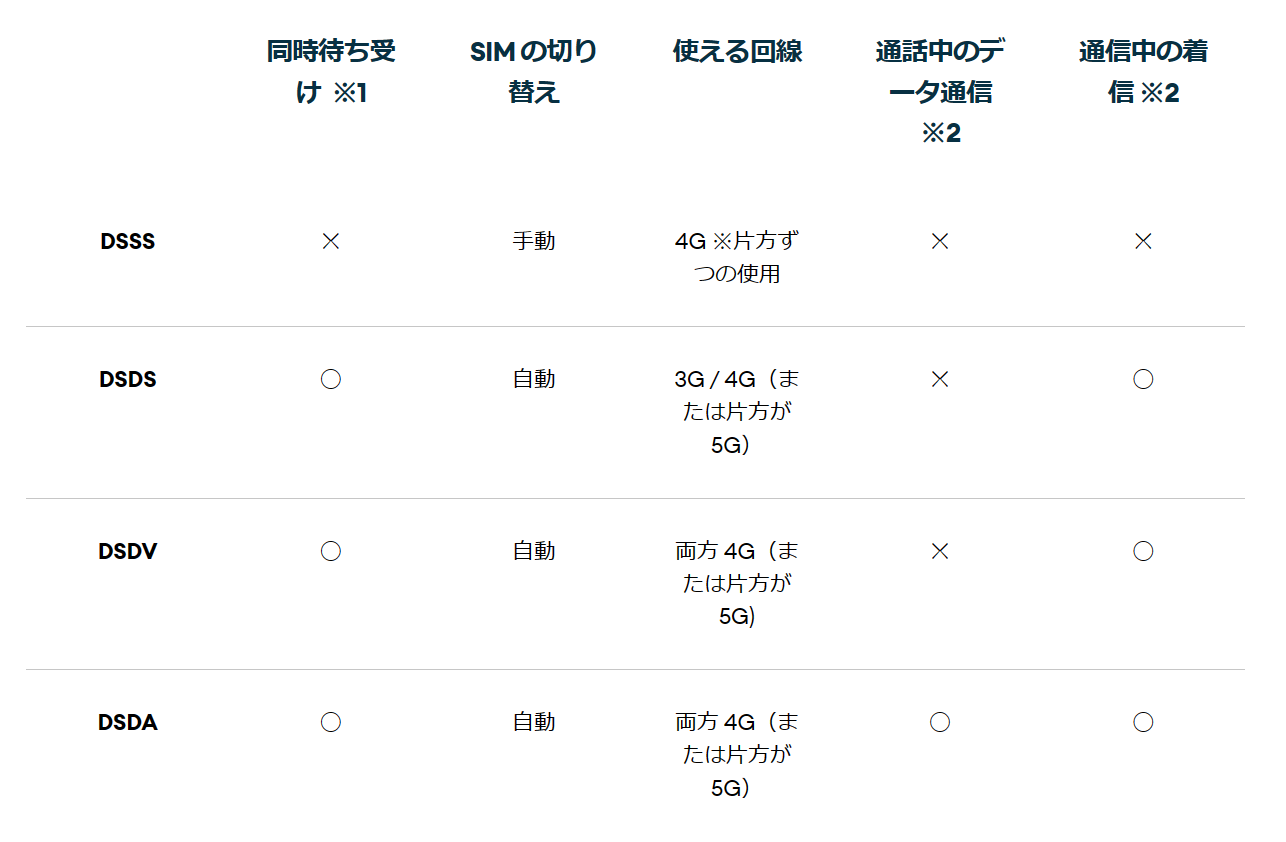Image resolution: width=1286 pixels, height=842 pixels.
Task: Click the ○ under 通信中の着信 for DSDV
Action: (1143, 551)
